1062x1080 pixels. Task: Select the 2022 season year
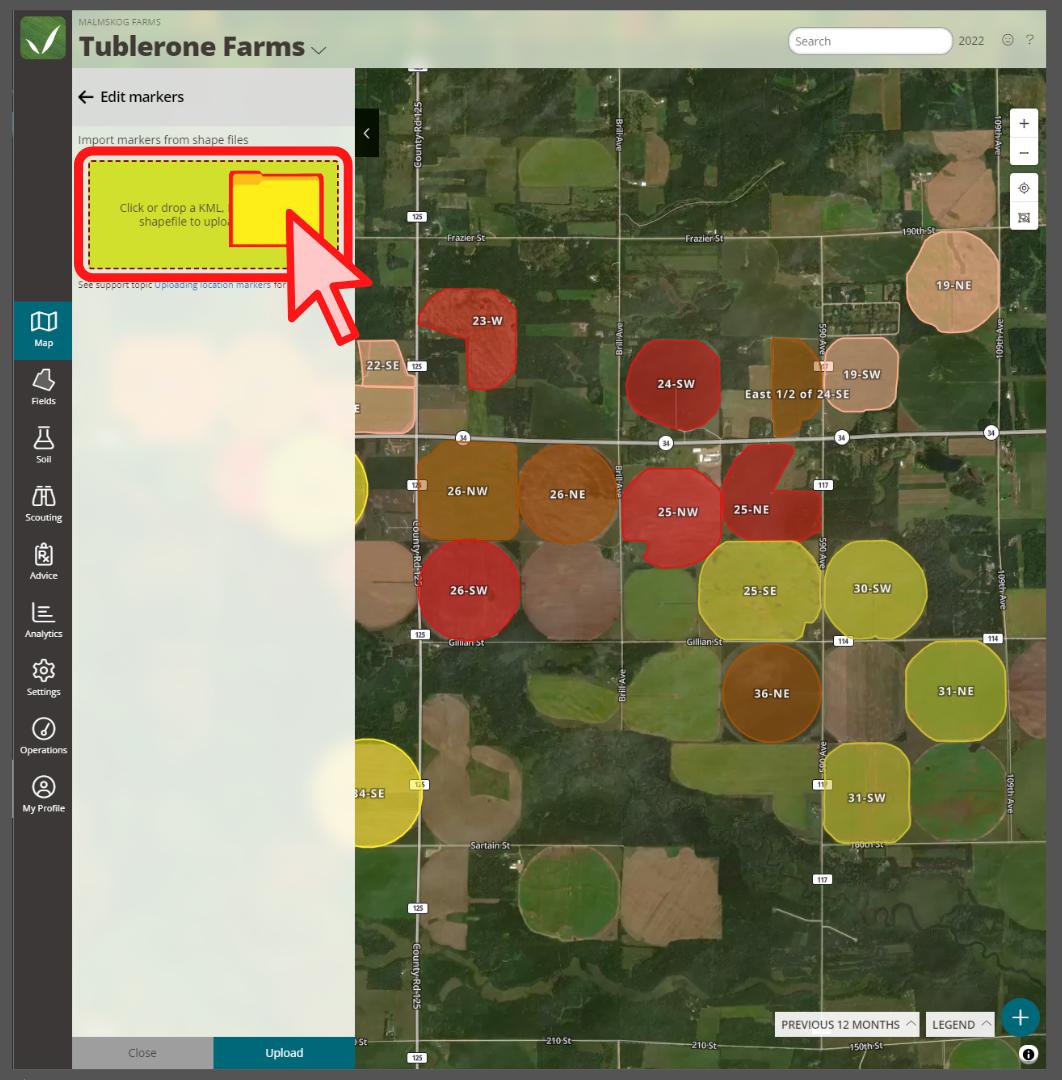pos(971,41)
